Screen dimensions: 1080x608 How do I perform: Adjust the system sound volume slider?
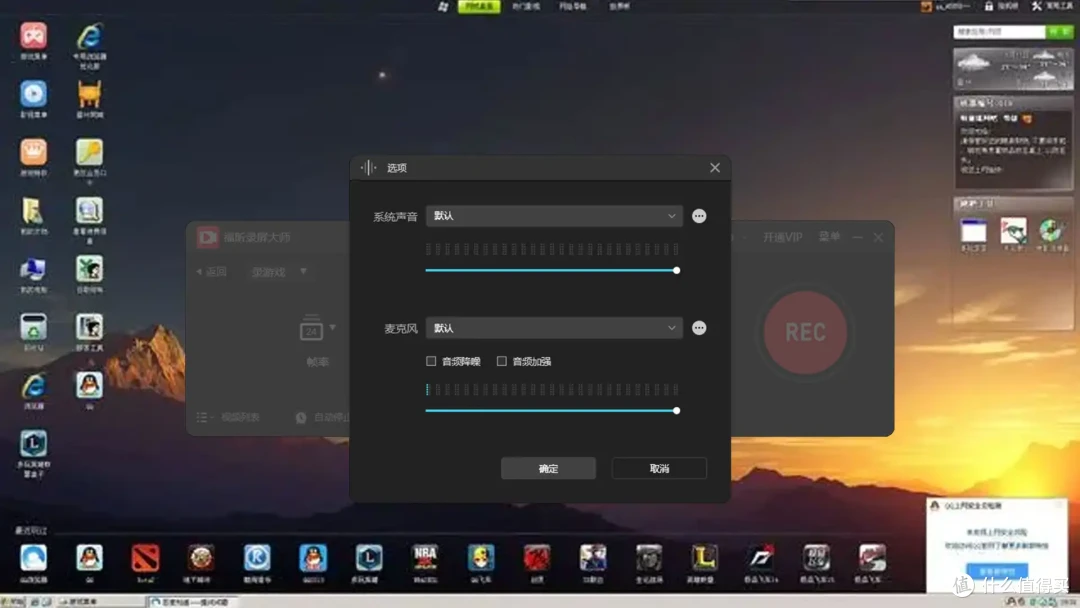(x=552, y=271)
